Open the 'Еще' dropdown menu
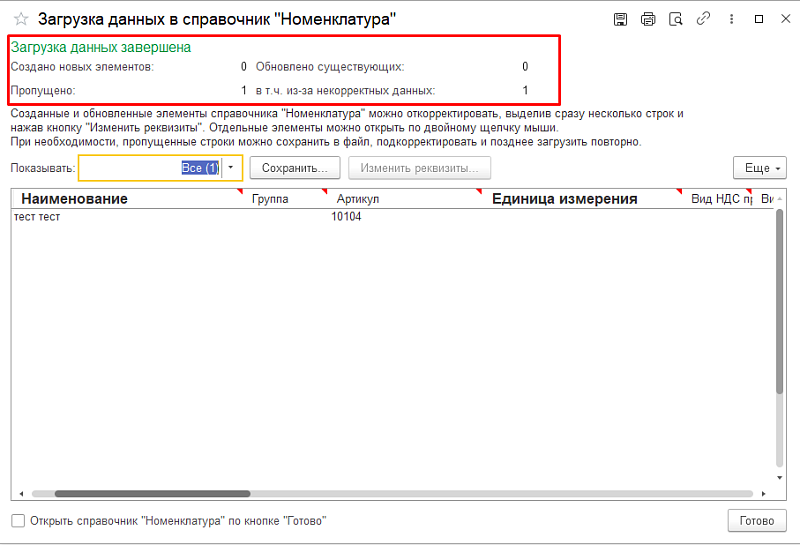800x545 pixels. pyautogui.click(x=759, y=168)
